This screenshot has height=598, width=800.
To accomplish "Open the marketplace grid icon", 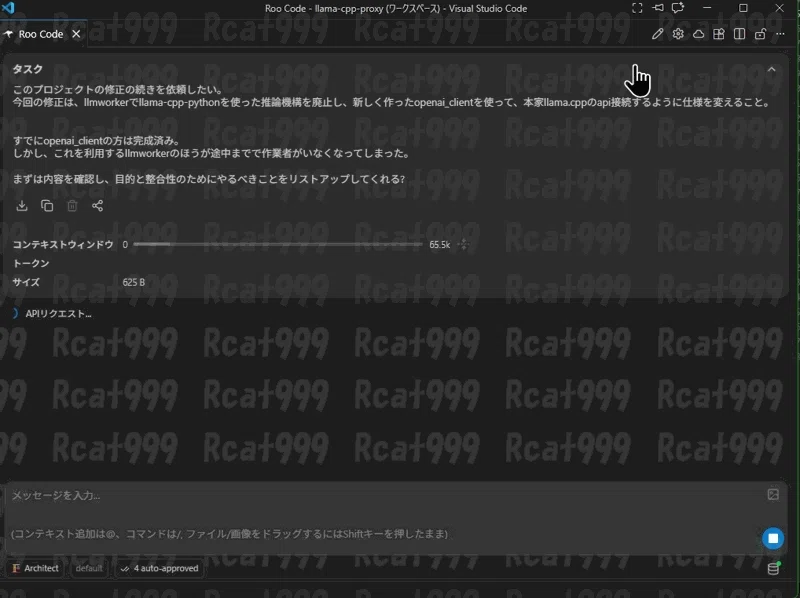I will (x=719, y=34).
